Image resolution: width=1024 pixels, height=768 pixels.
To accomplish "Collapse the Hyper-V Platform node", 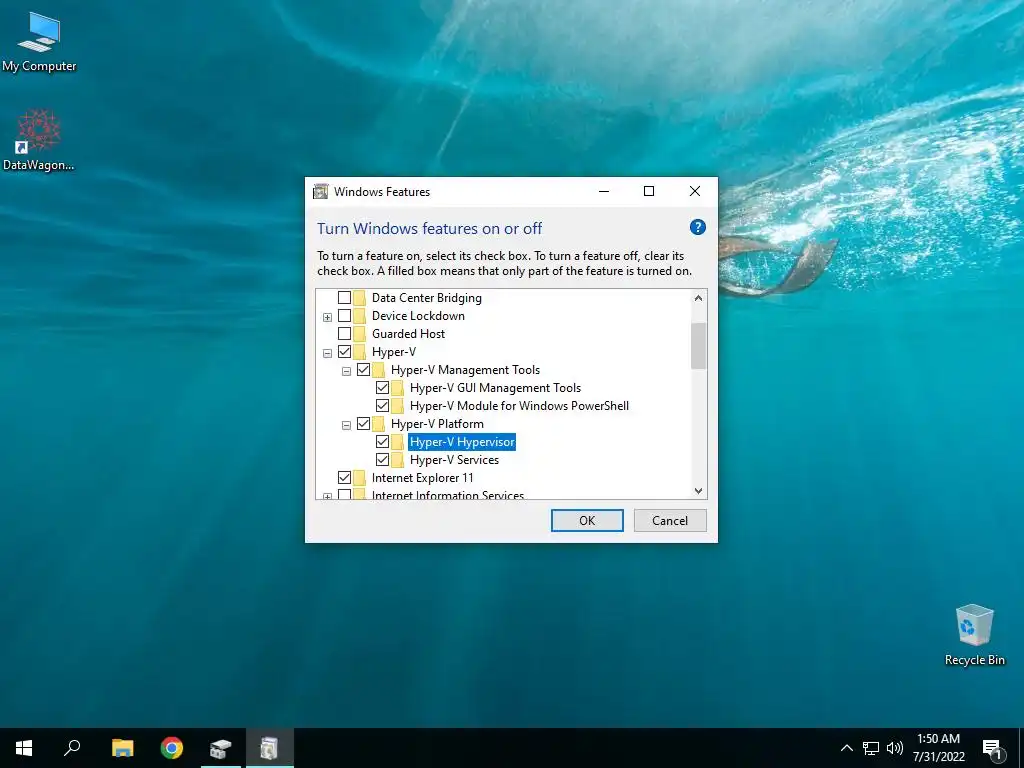I will (346, 426).
